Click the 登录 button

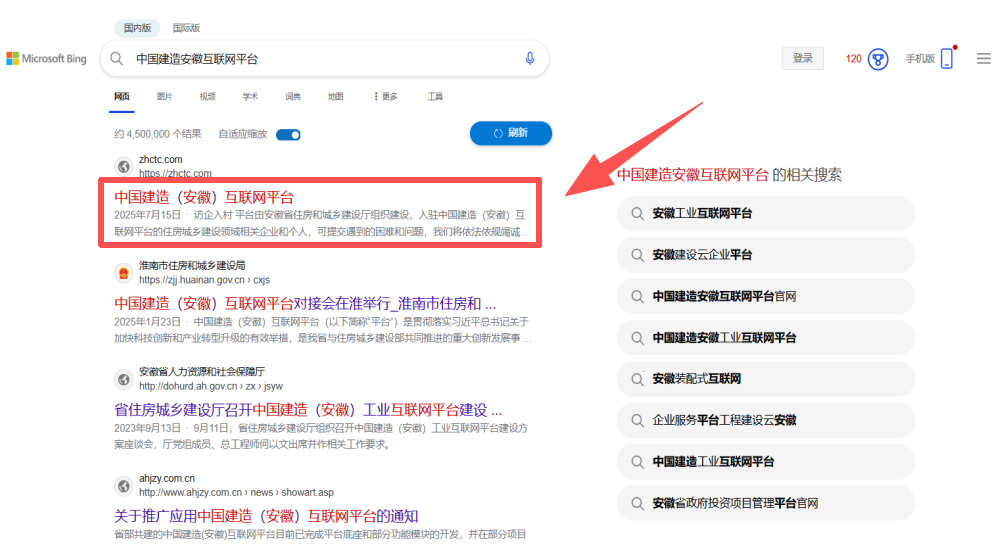[802, 59]
